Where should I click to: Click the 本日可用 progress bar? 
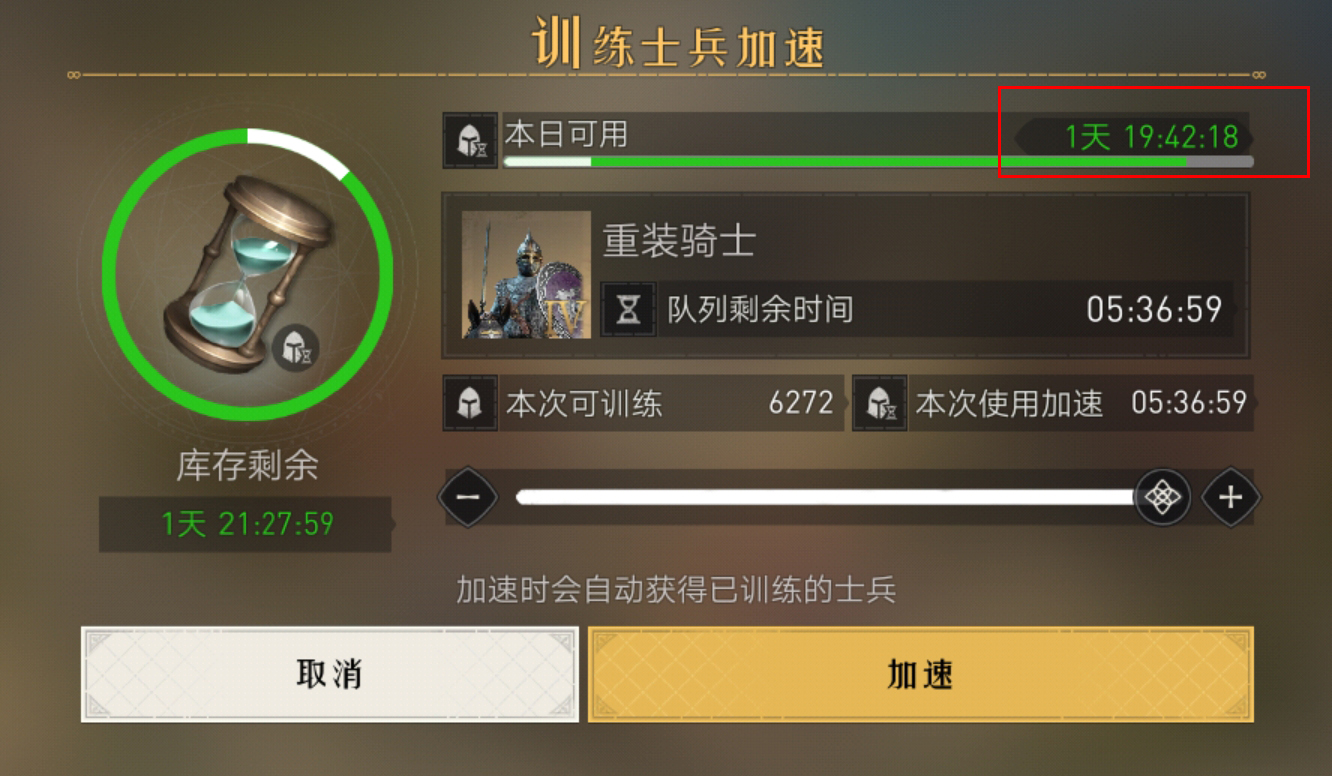[x=878, y=161]
